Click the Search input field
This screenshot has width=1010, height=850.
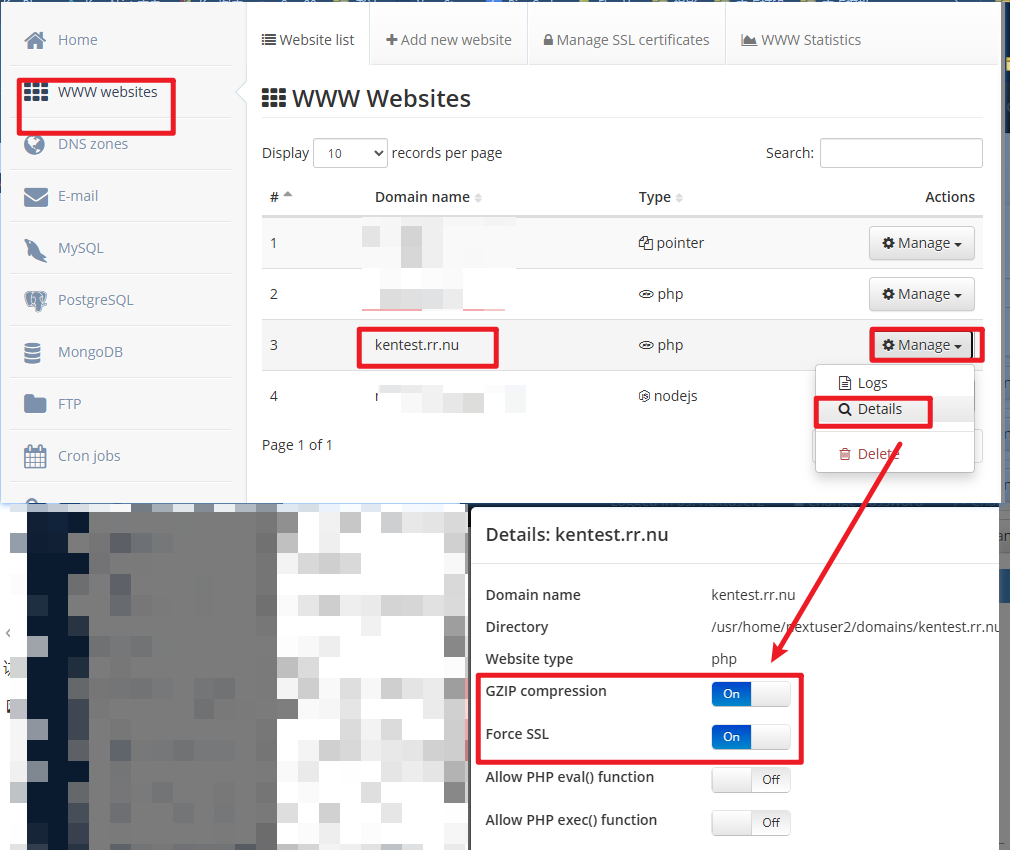click(900, 153)
